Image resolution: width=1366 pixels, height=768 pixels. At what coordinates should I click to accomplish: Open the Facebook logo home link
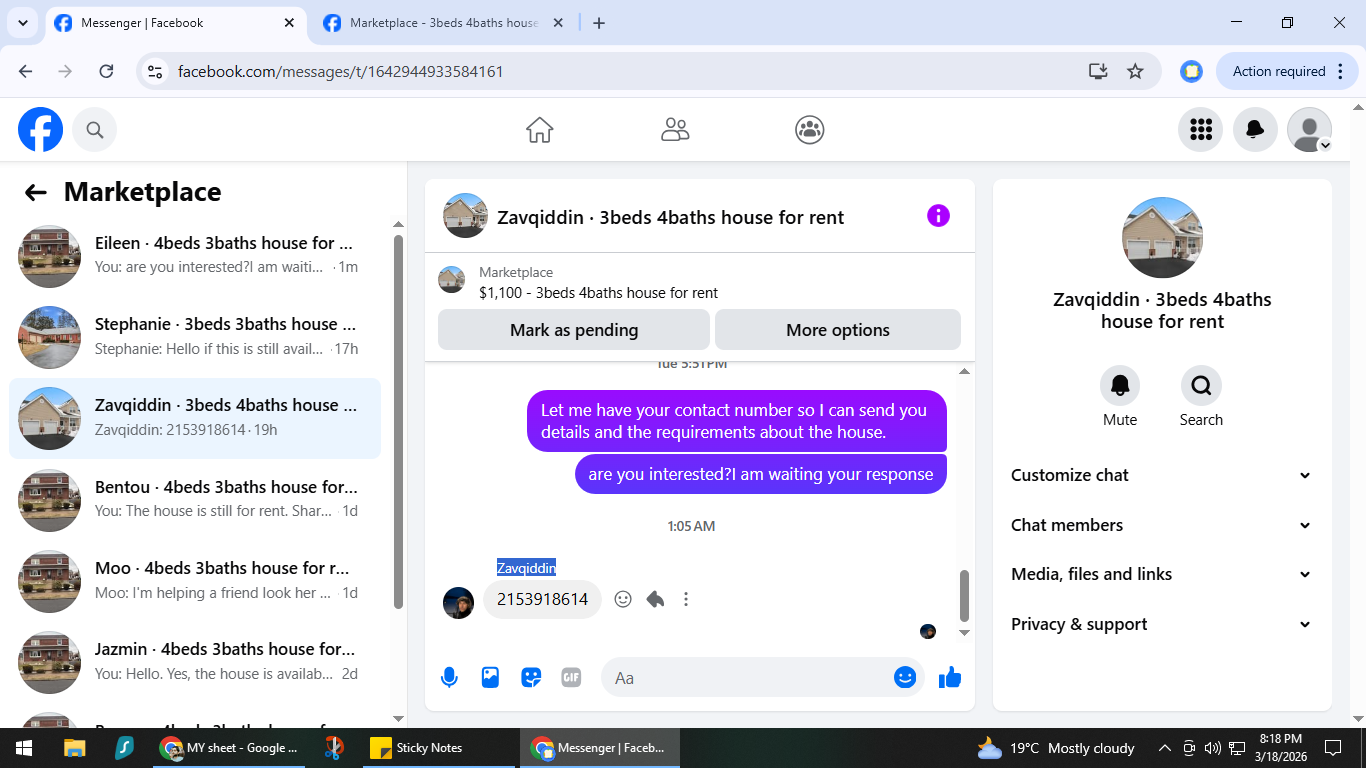(x=40, y=130)
